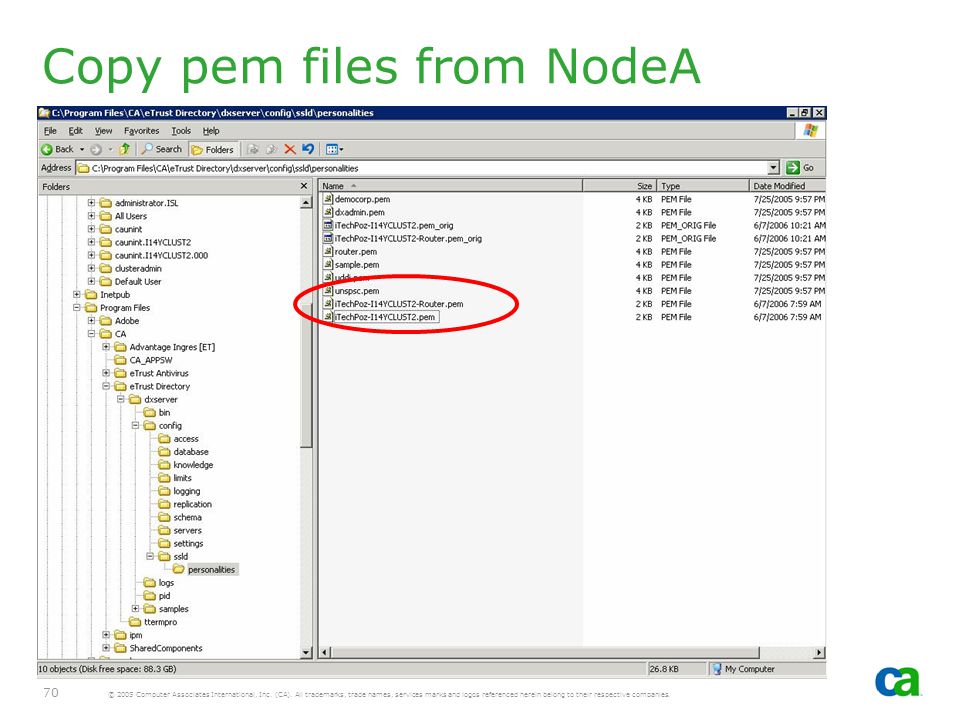Sort files by the Type column
Image resolution: width=960 pixels, height=720 pixels.
[x=703, y=186]
